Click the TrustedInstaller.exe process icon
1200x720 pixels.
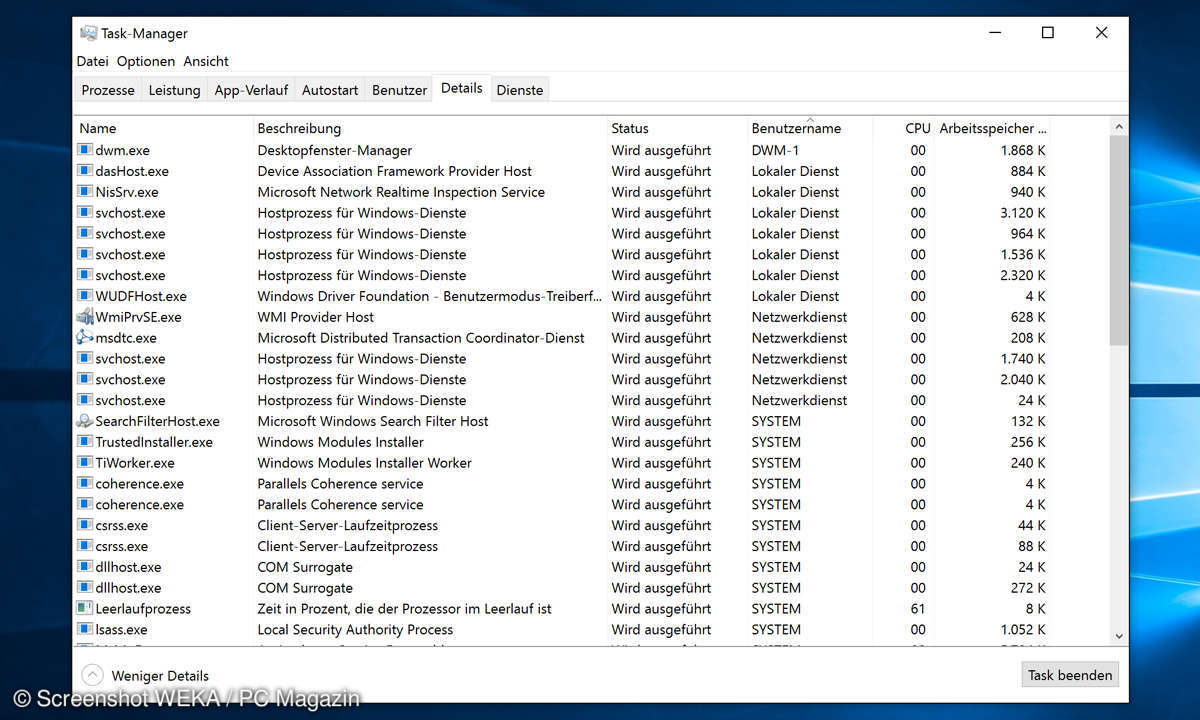(x=86, y=442)
